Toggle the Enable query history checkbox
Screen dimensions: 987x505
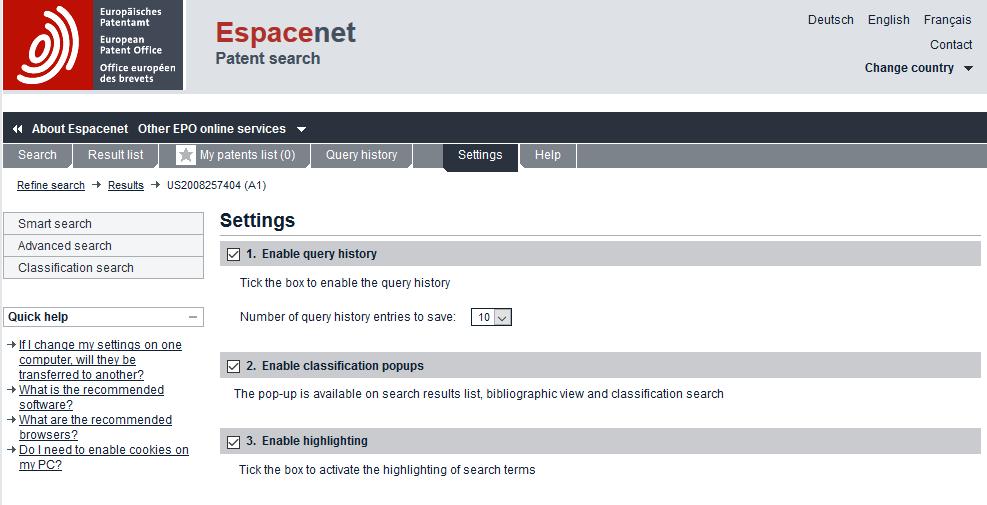pyautogui.click(x=234, y=254)
